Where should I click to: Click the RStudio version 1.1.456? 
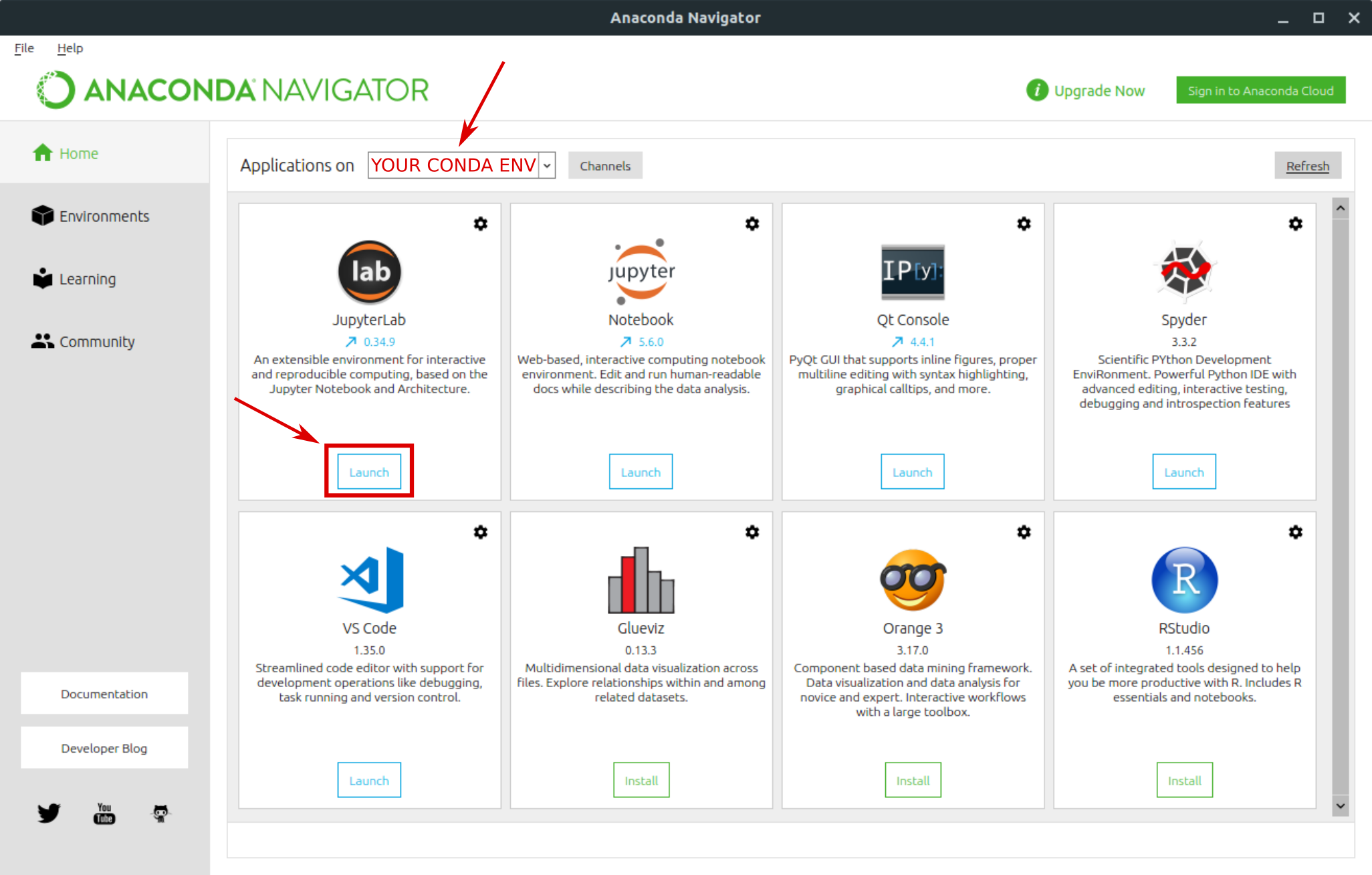click(1184, 650)
